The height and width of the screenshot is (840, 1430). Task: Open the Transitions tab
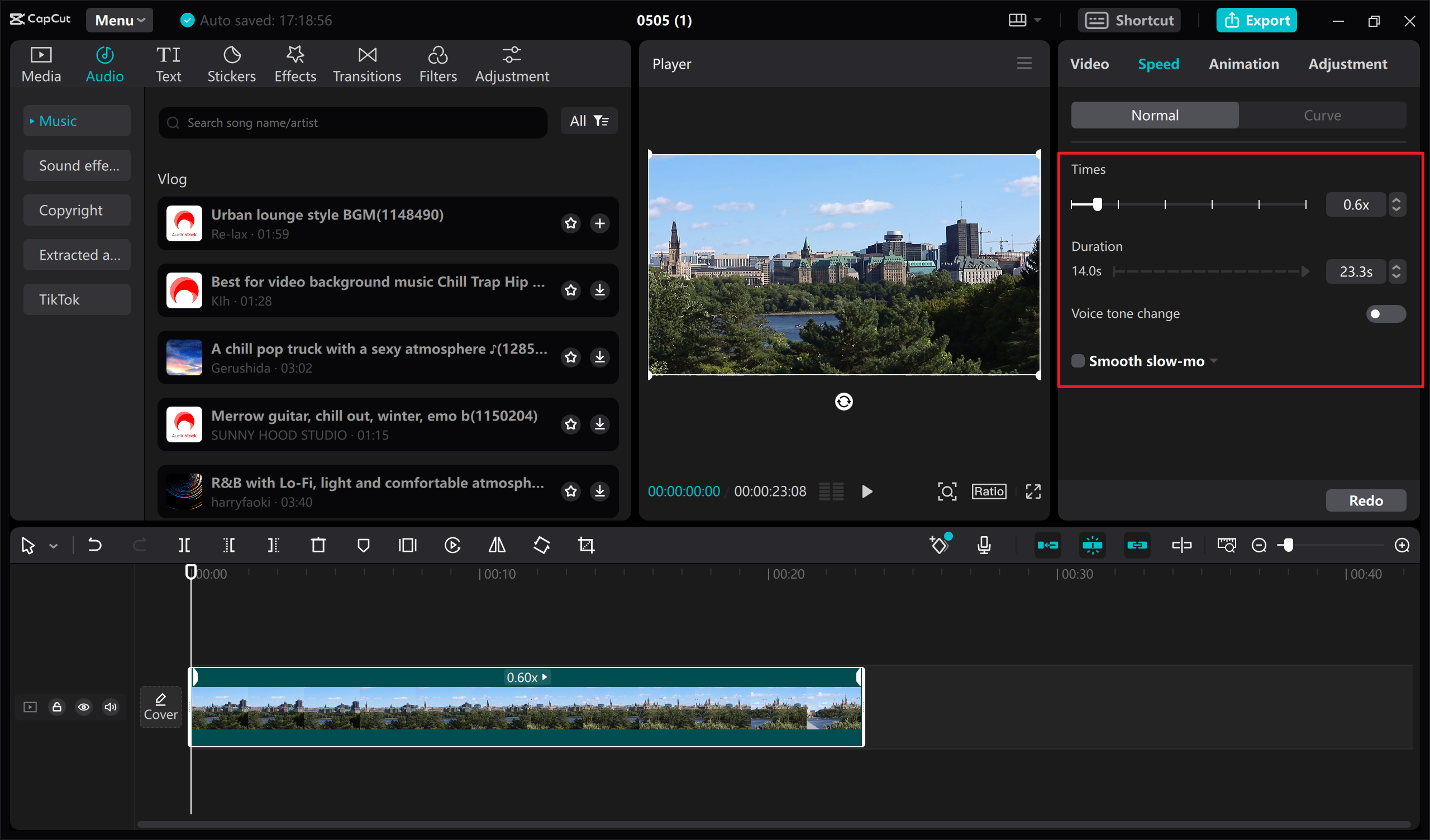(x=366, y=64)
